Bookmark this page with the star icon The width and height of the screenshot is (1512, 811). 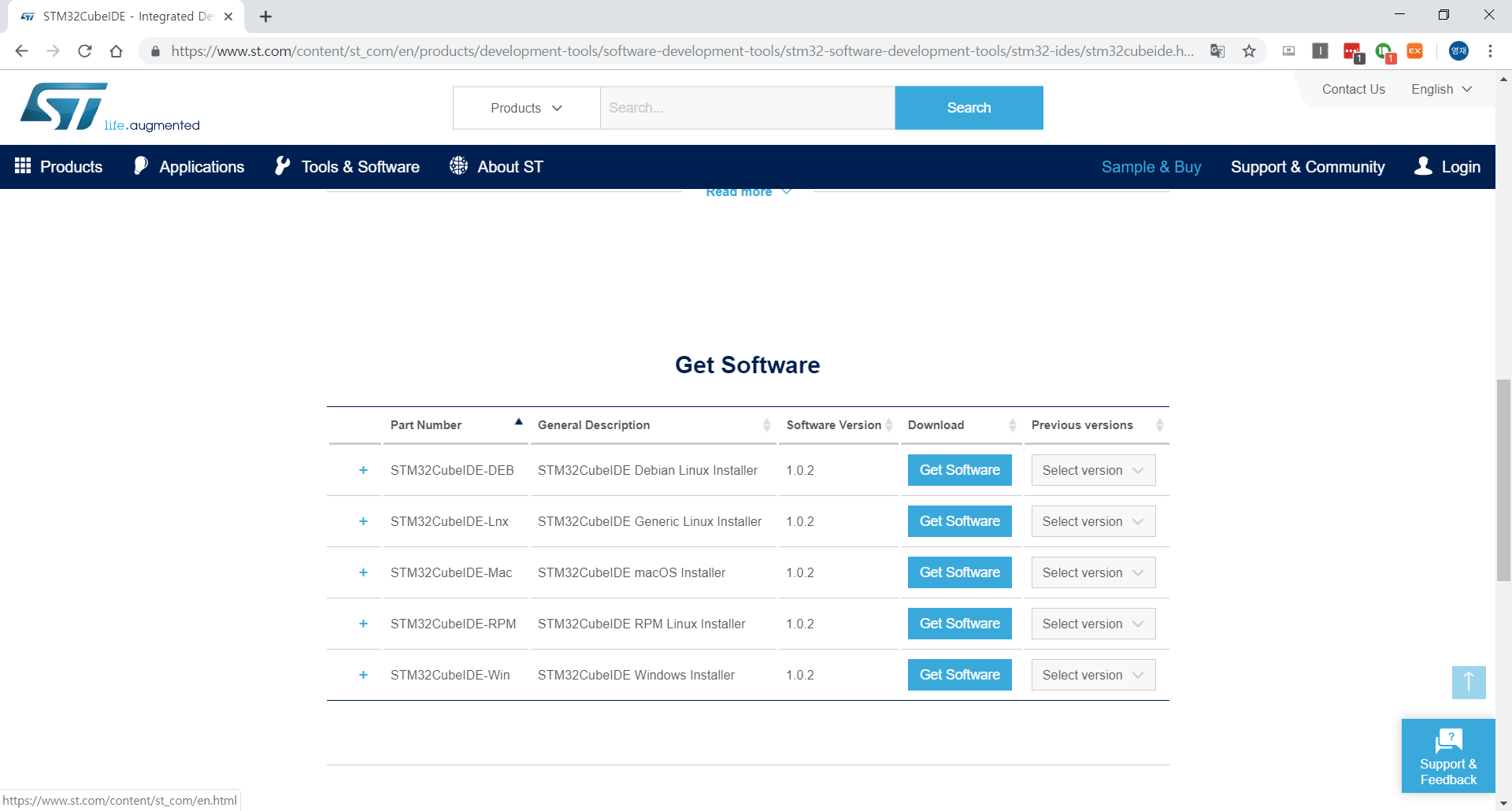tap(1249, 51)
